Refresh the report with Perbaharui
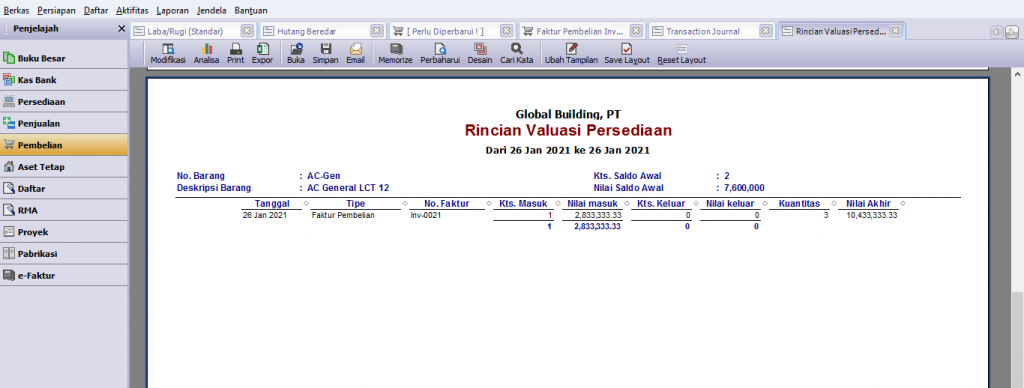Image resolution: width=1024 pixels, height=388 pixels. coord(441,54)
